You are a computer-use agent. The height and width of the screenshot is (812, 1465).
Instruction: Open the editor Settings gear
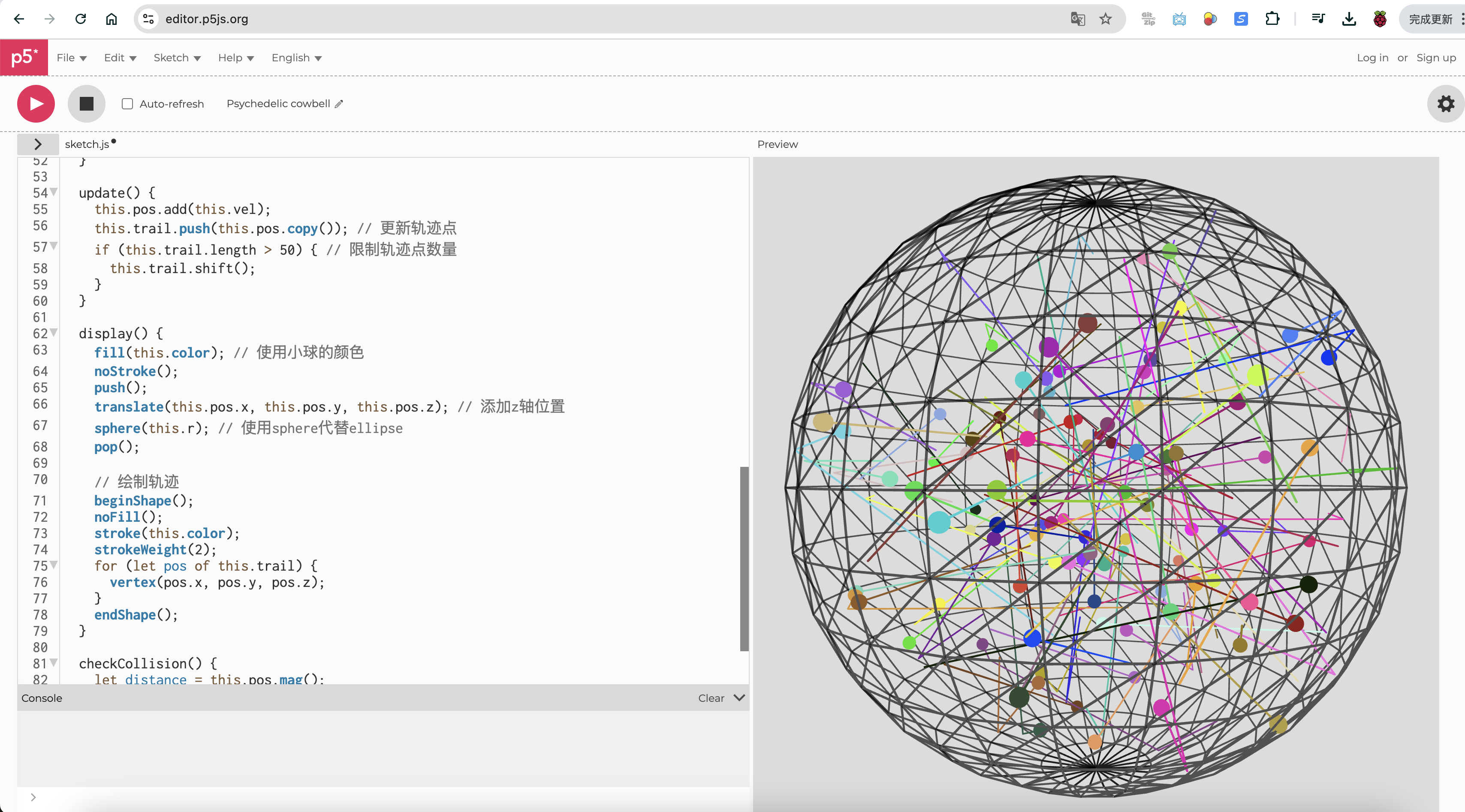[x=1445, y=103]
